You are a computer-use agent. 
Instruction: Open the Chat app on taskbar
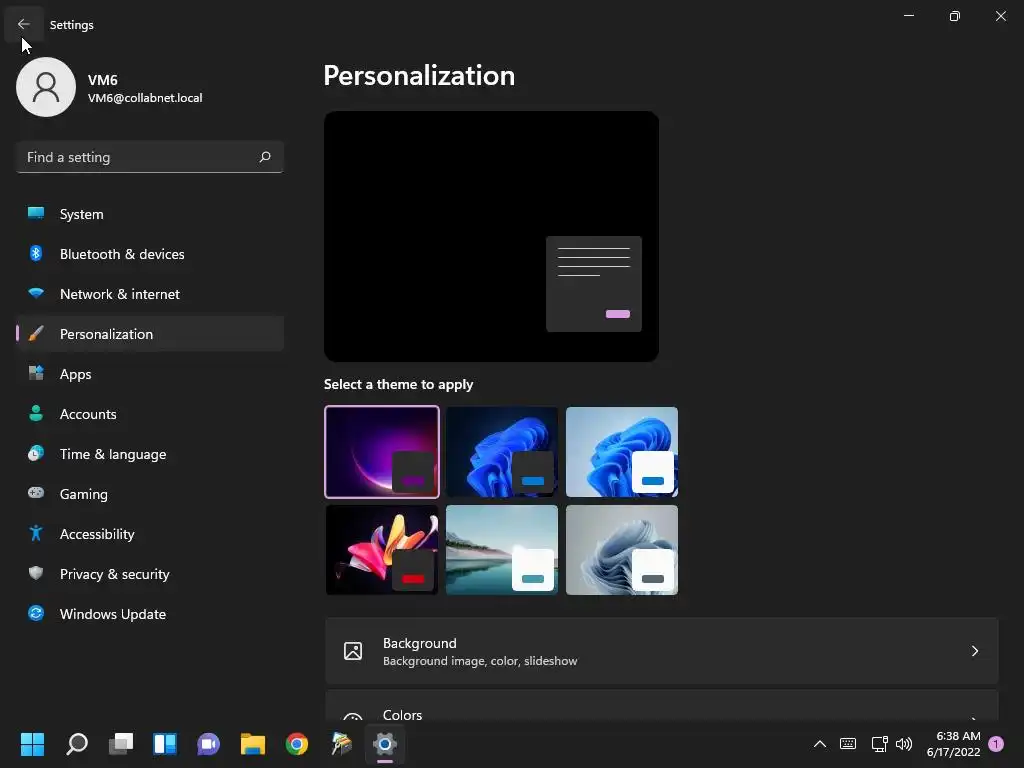pyautogui.click(x=208, y=744)
